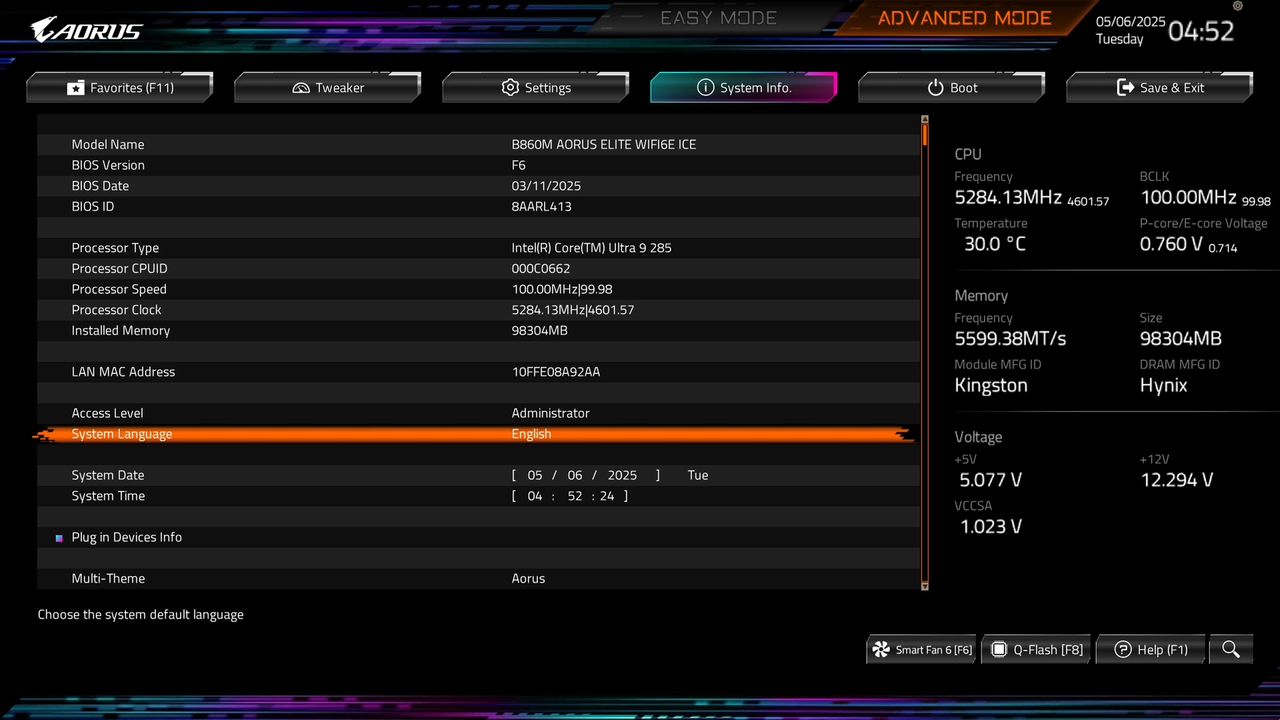Click the Settings gear icon
The width and height of the screenshot is (1280, 720).
(x=510, y=87)
